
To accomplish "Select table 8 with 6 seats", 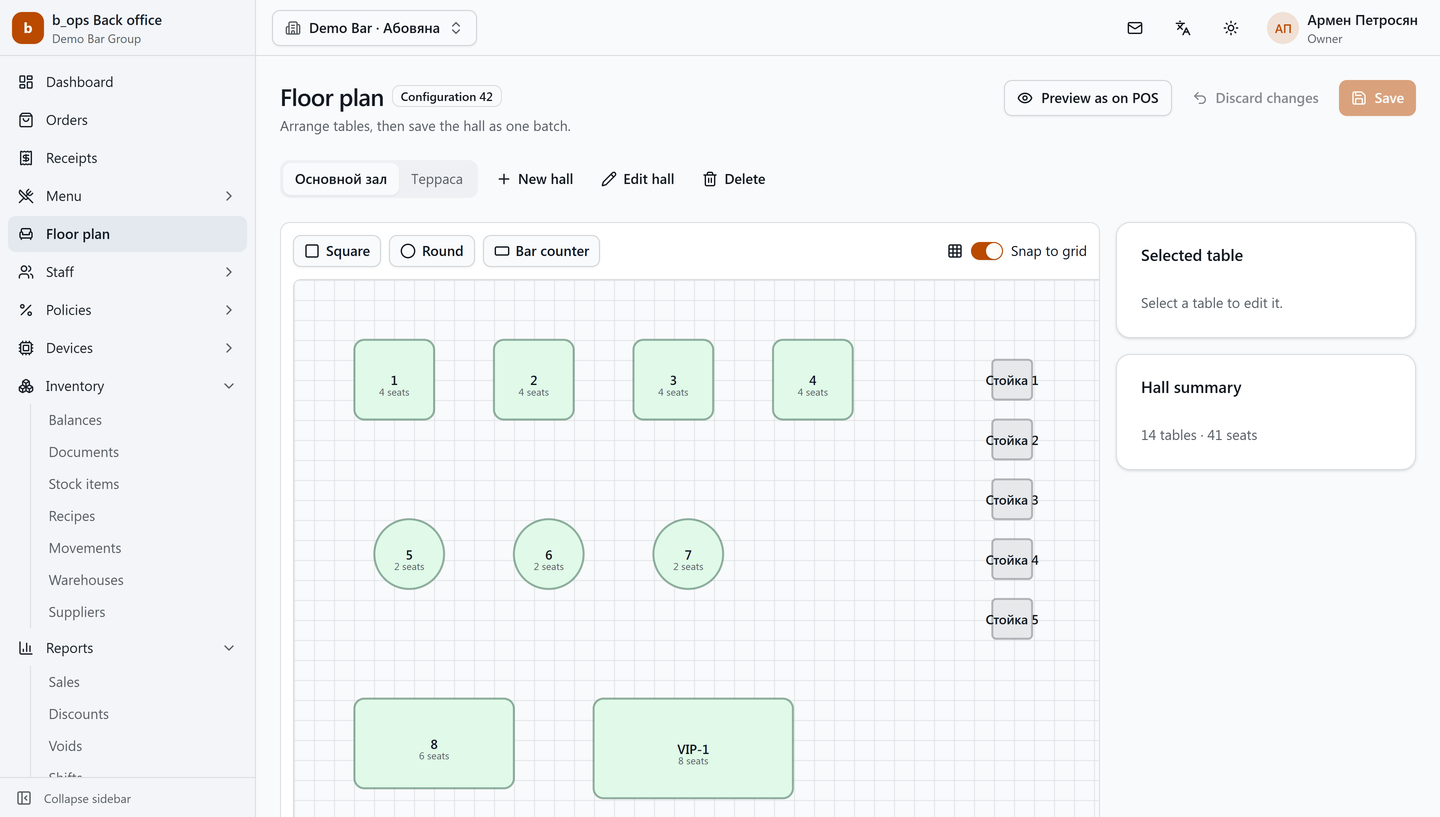I will pos(434,744).
